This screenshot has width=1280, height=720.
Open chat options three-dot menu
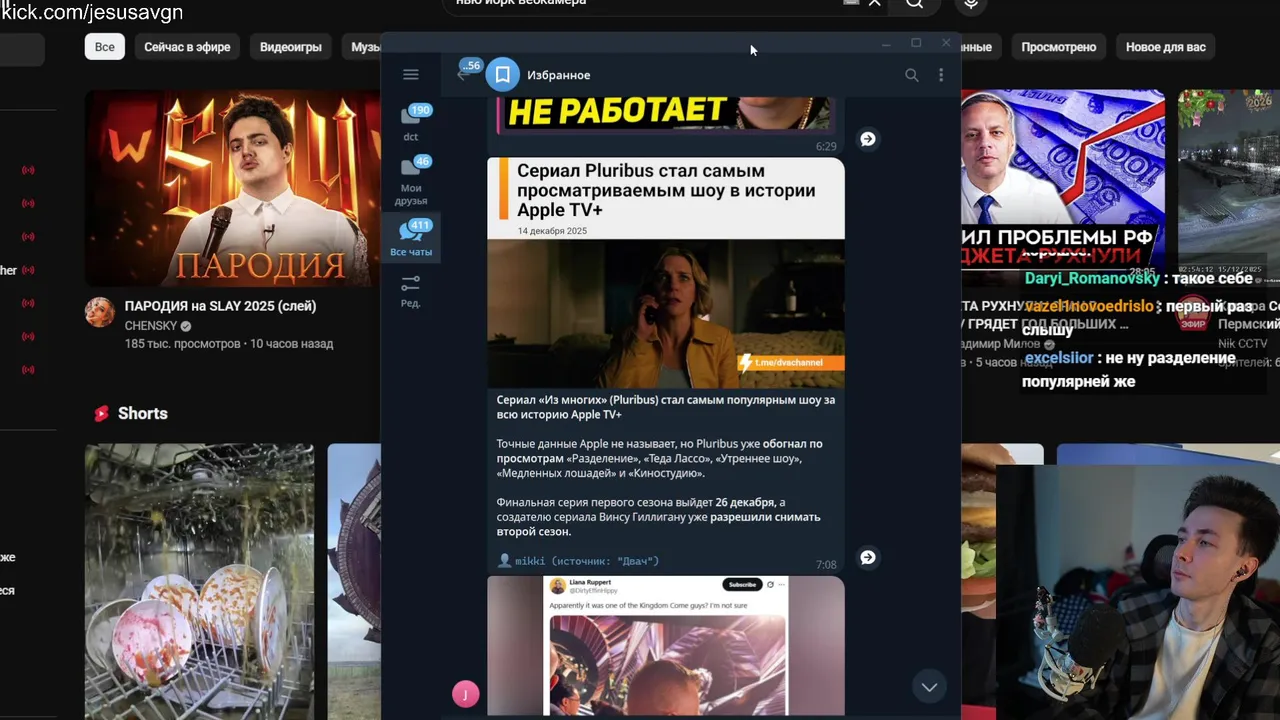tap(940, 75)
